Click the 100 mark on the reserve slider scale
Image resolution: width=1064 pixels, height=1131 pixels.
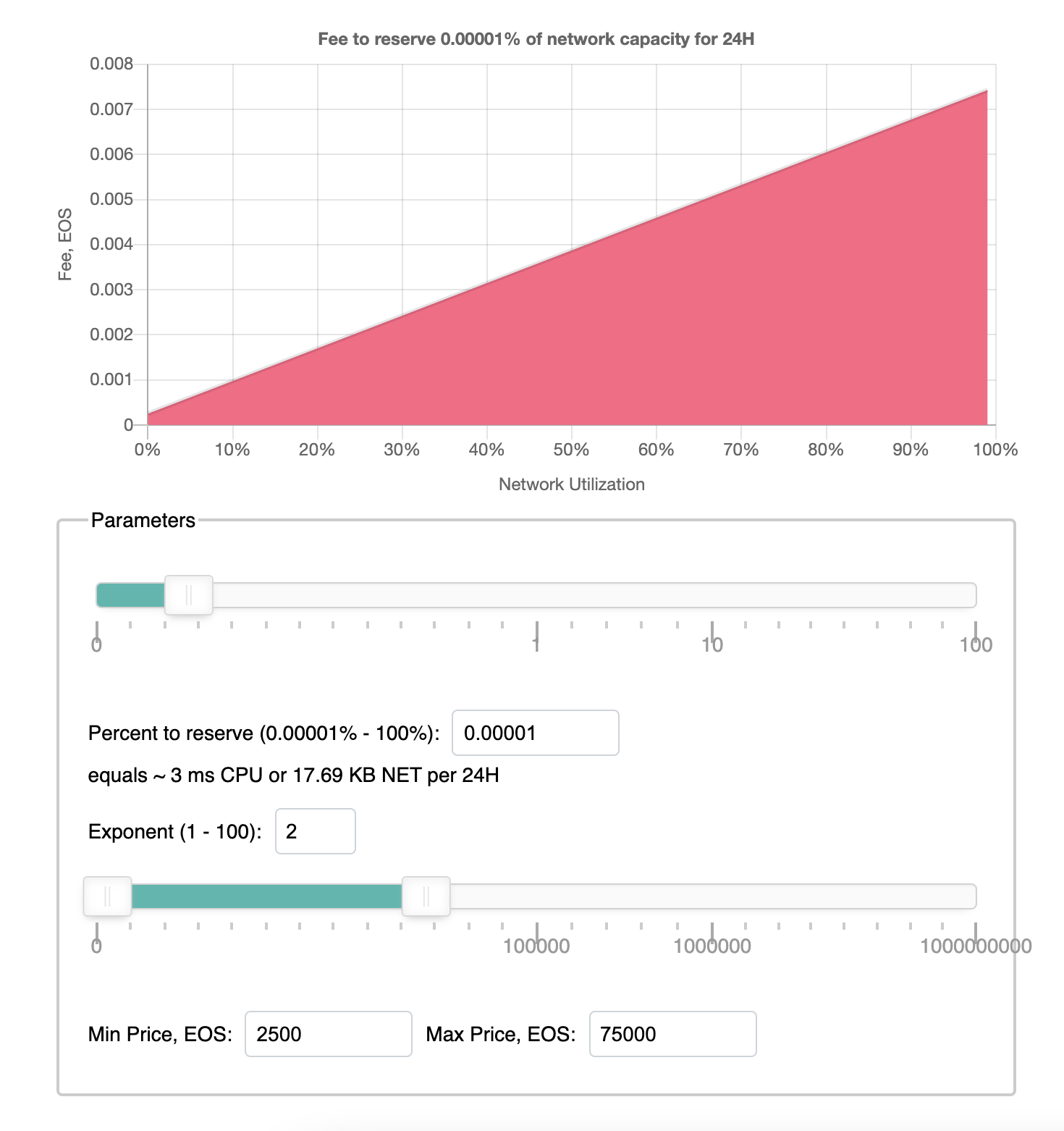(977, 644)
